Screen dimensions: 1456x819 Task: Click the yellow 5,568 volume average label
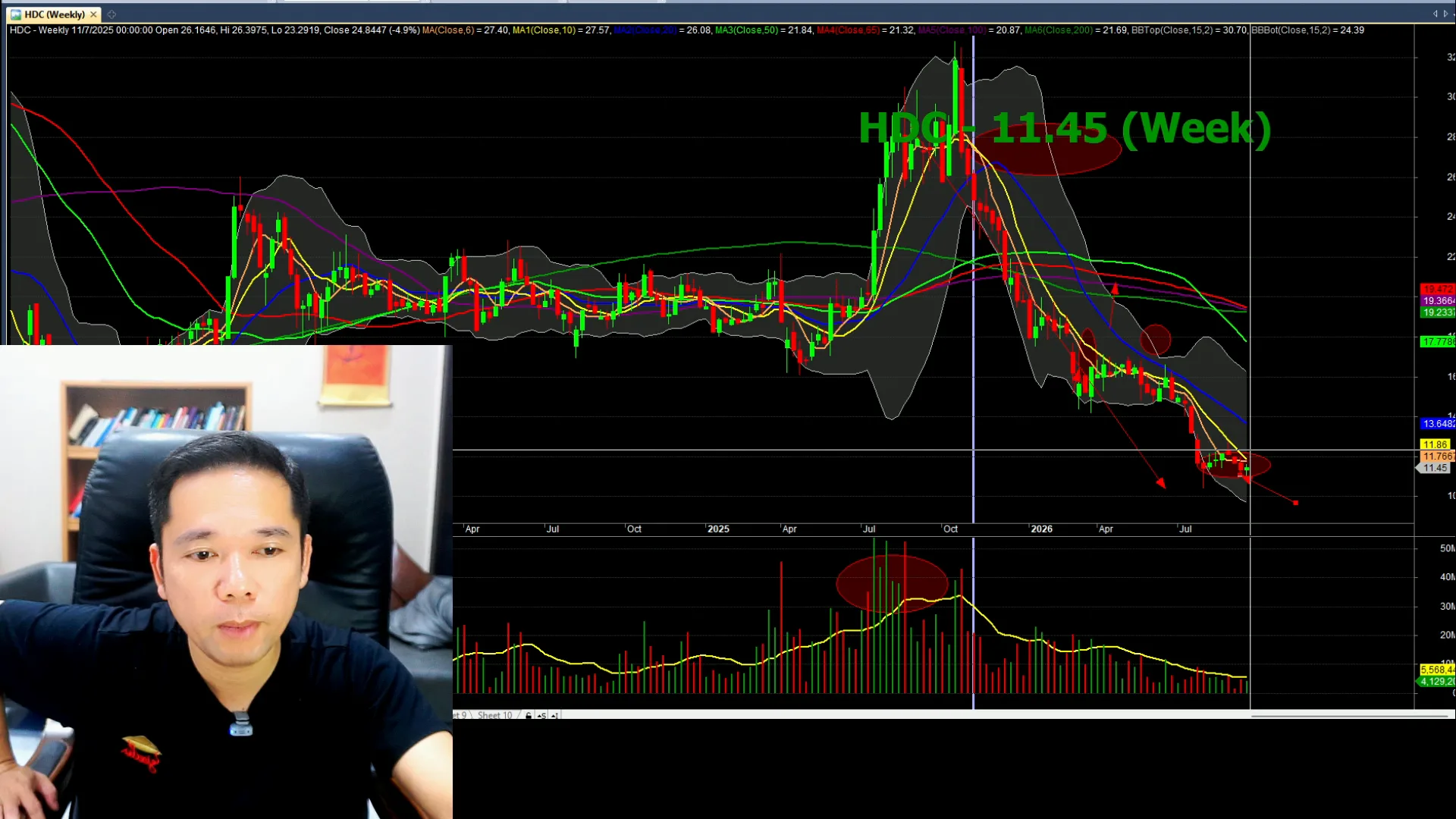point(1437,670)
